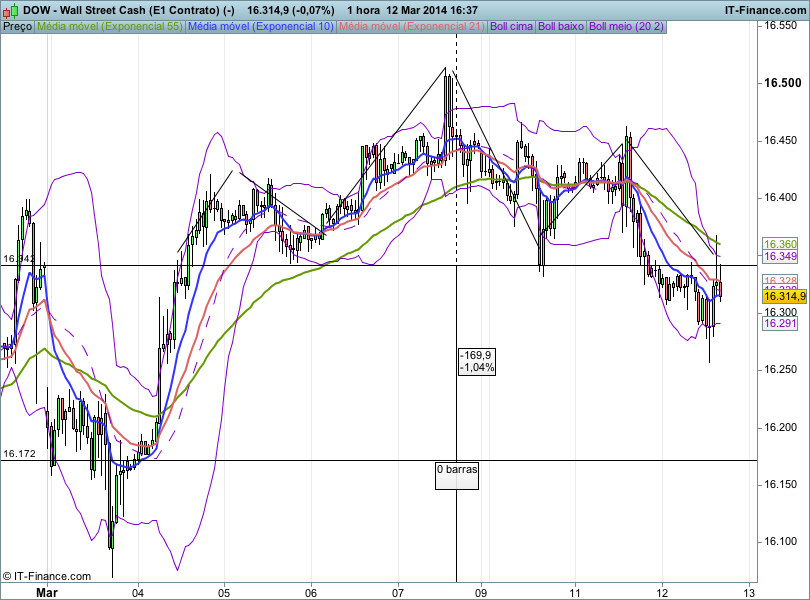Screen dimensions: 810x600
Task: Click the 16.150 price axis label
Action: pyautogui.click(x=781, y=485)
